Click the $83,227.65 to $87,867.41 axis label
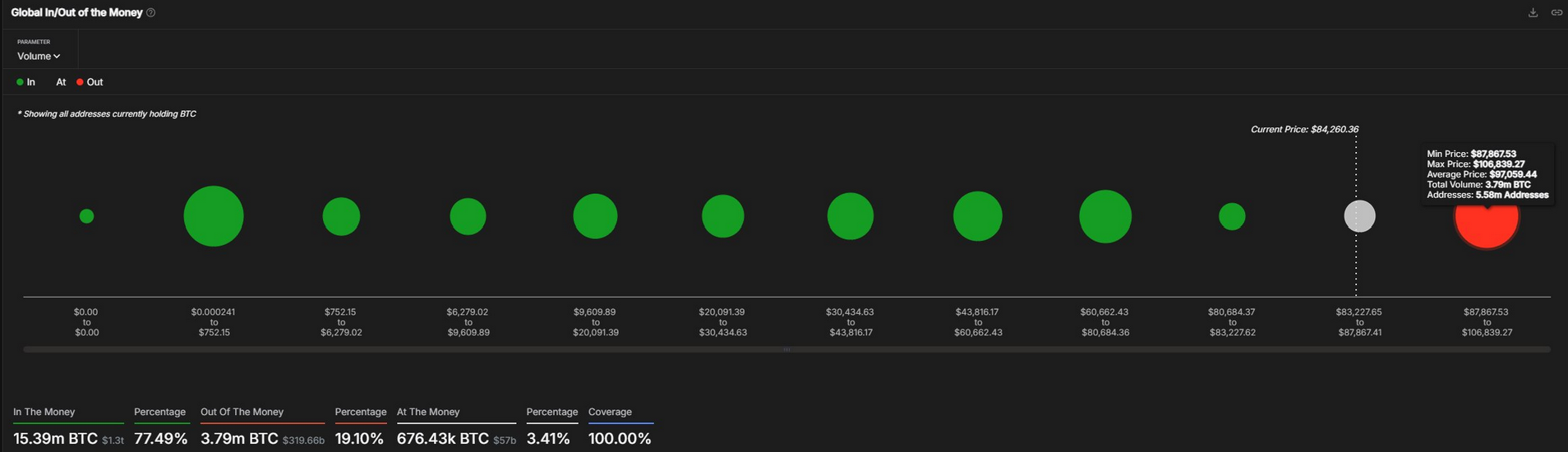This screenshot has height=452, width=1568. 1359,322
